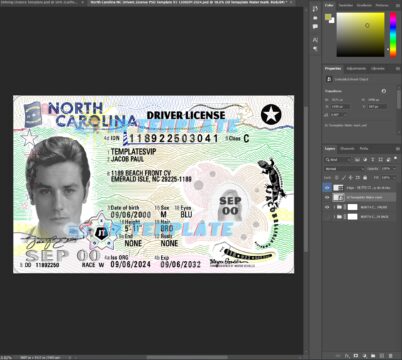Expand the third layer group arrow
Image resolution: width=402 pixels, height=360 pixels.
(334, 207)
